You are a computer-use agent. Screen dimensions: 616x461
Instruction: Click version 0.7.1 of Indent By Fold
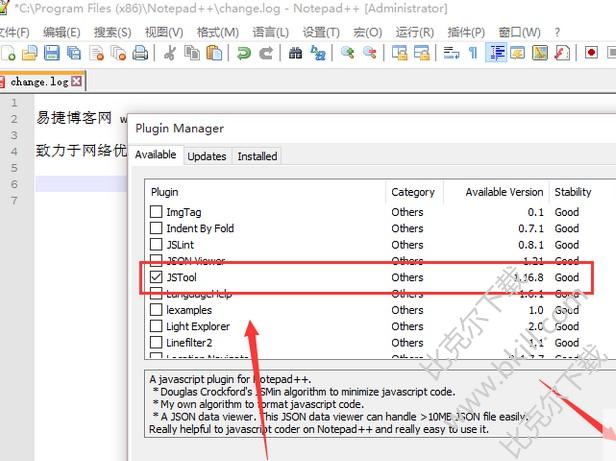pos(531,228)
